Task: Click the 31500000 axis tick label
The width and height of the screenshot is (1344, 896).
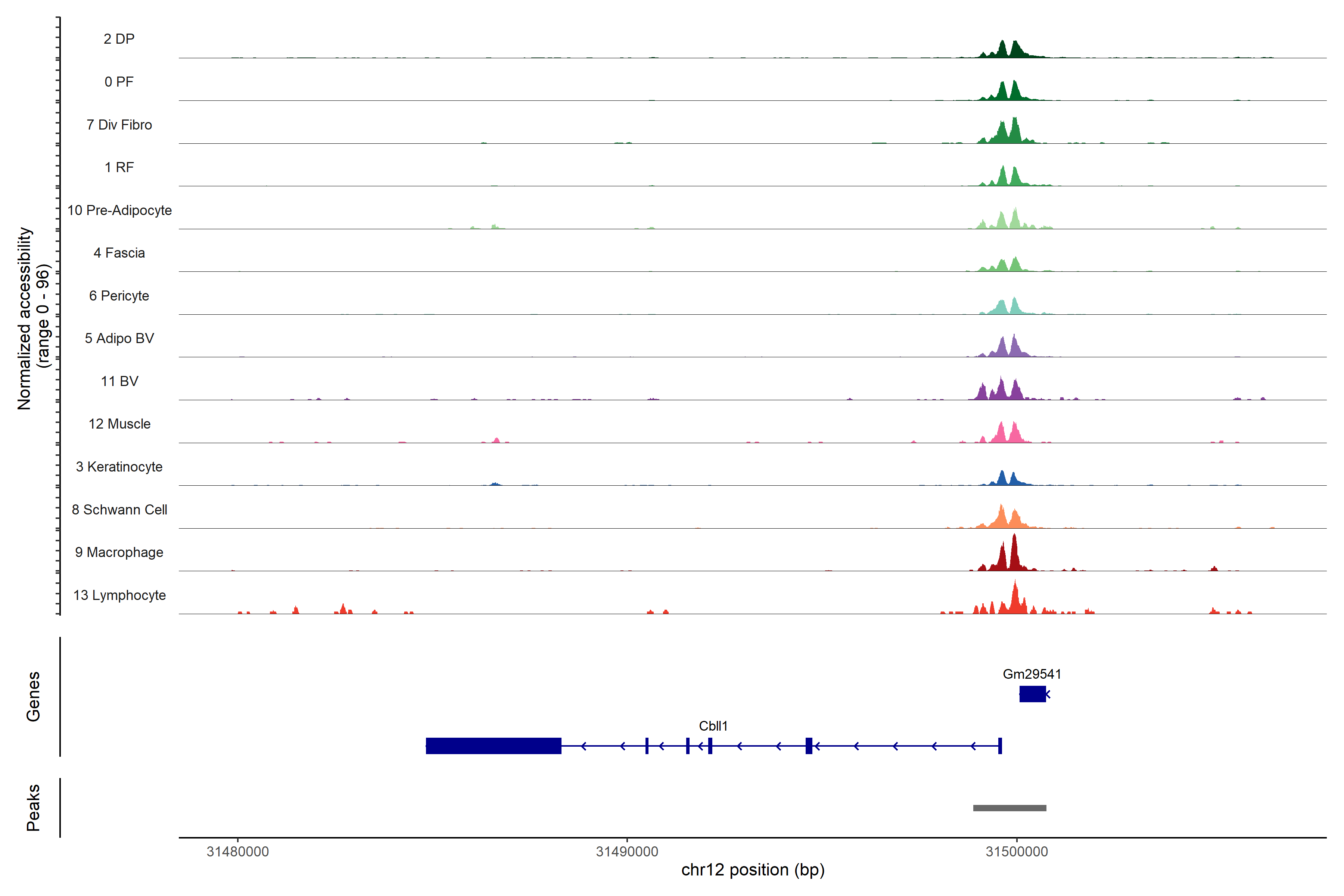Action: coord(1017,852)
